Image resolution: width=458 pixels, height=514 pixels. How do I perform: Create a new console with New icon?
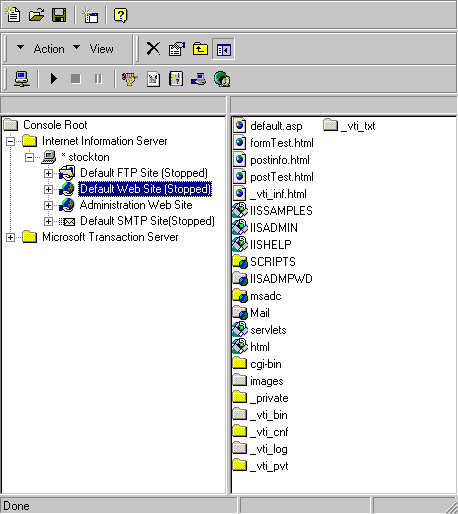point(13,15)
